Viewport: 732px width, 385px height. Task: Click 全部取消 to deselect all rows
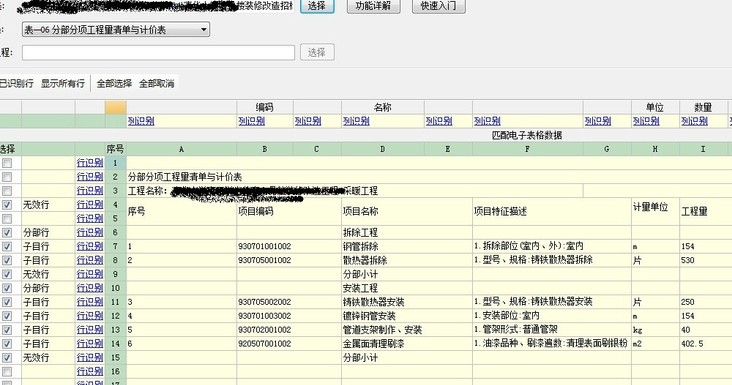(157, 84)
